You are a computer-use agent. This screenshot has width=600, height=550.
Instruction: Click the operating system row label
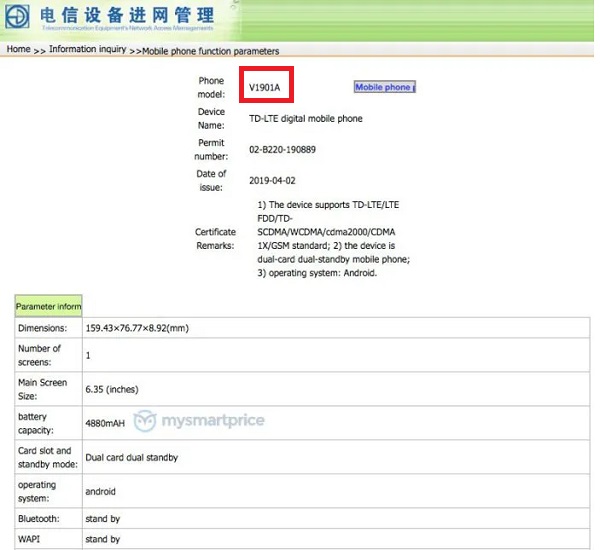coord(37,491)
